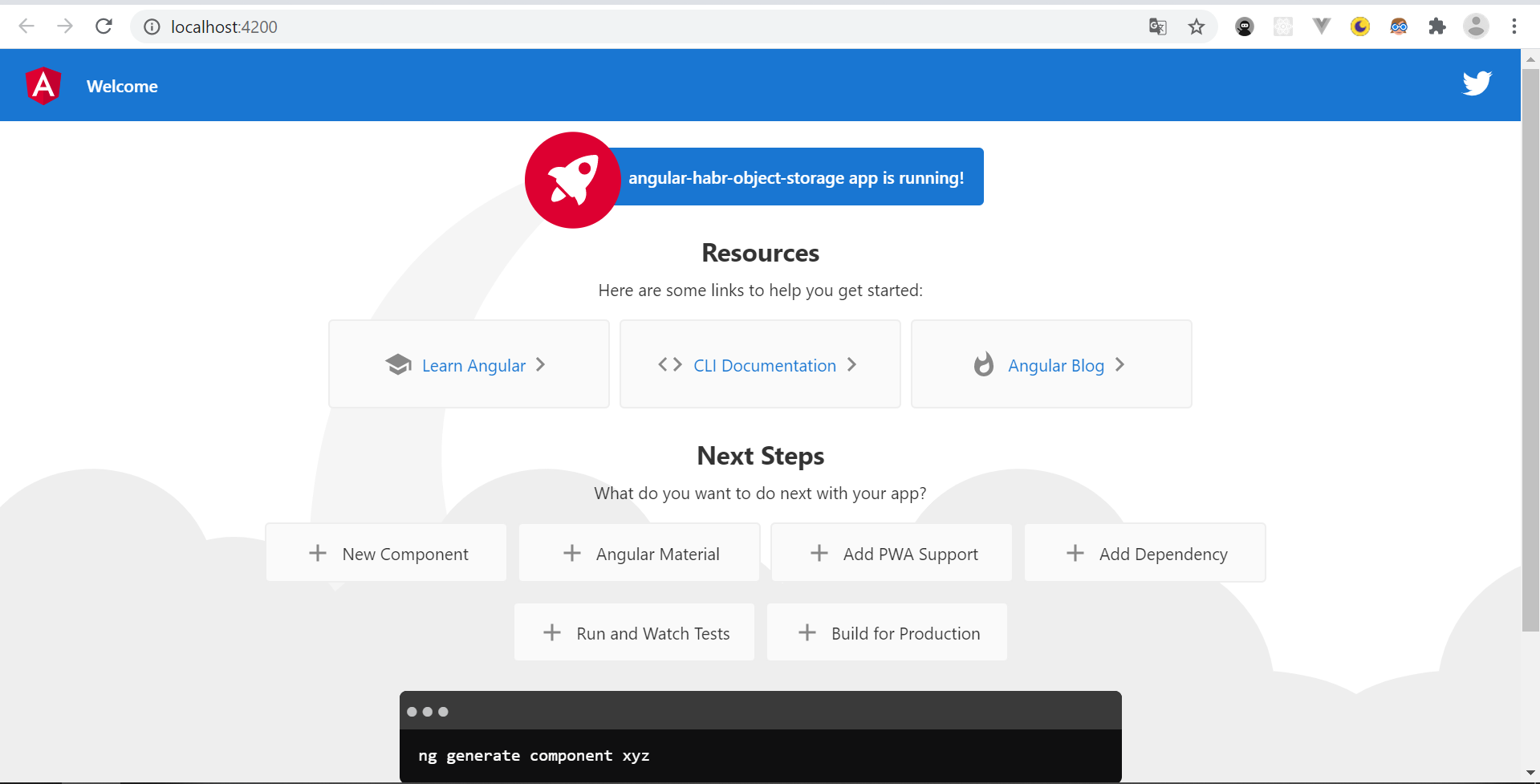Click the browser forward arrow
Viewport: 1540px width, 784px height.
65,26
